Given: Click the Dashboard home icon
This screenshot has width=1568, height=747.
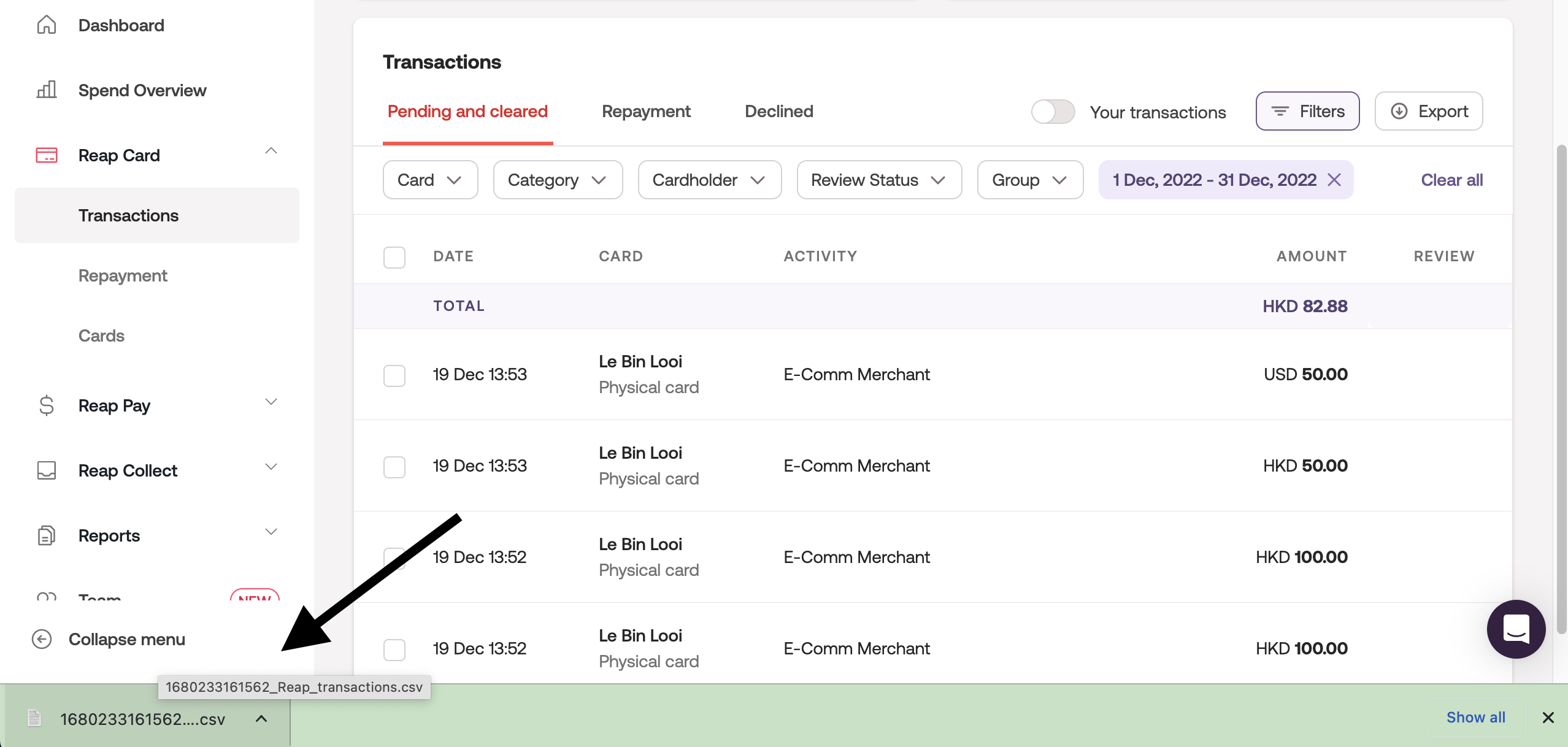Looking at the screenshot, I should click(x=47, y=25).
